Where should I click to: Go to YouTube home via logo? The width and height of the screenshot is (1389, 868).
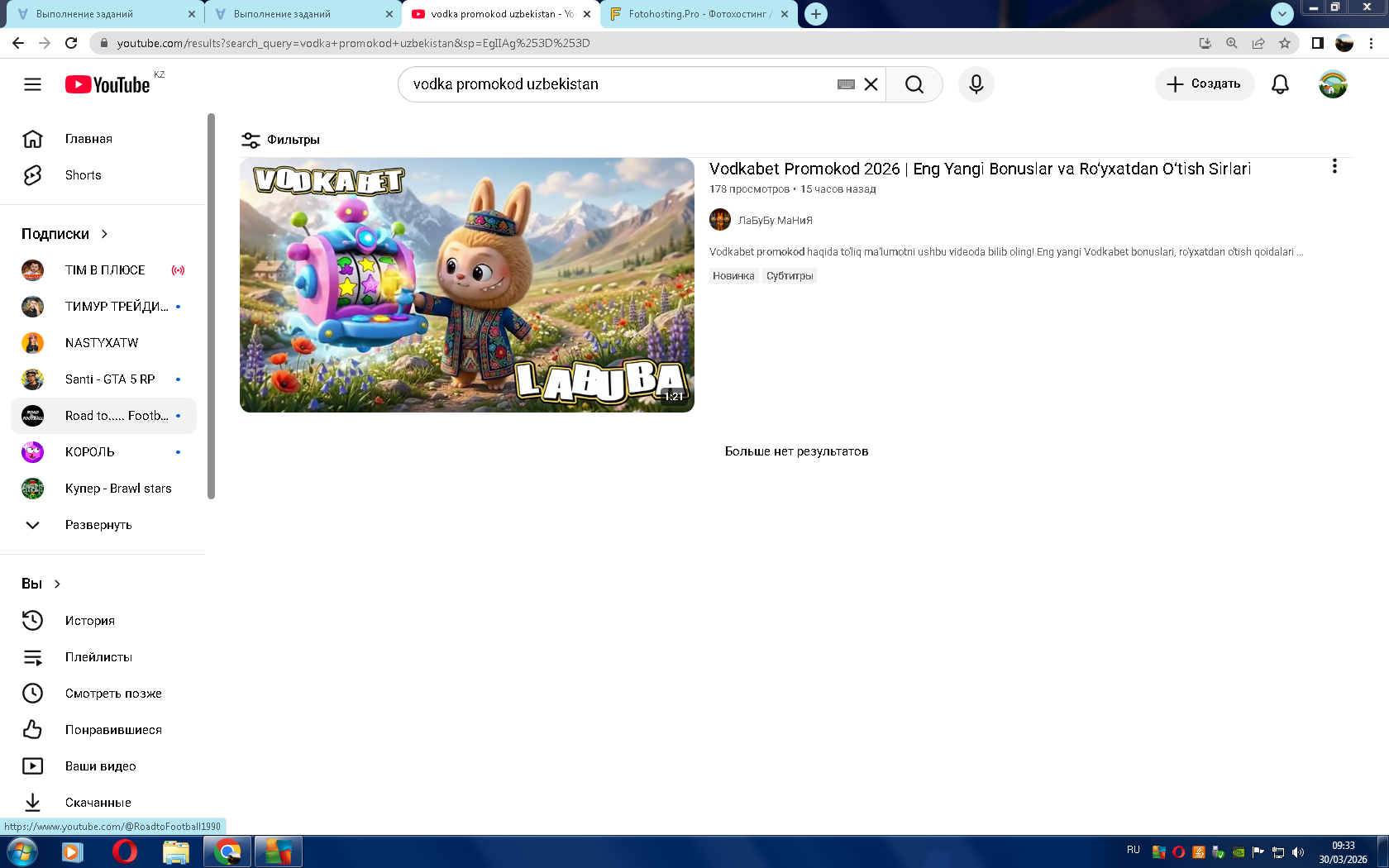pos(108,84)
